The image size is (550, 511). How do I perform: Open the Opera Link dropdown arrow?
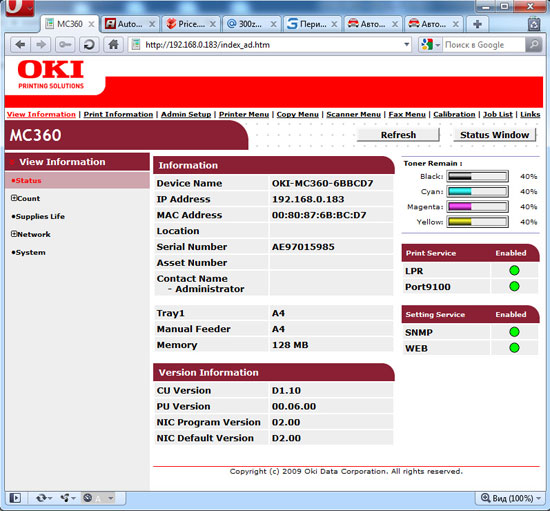tap(50, 498)
